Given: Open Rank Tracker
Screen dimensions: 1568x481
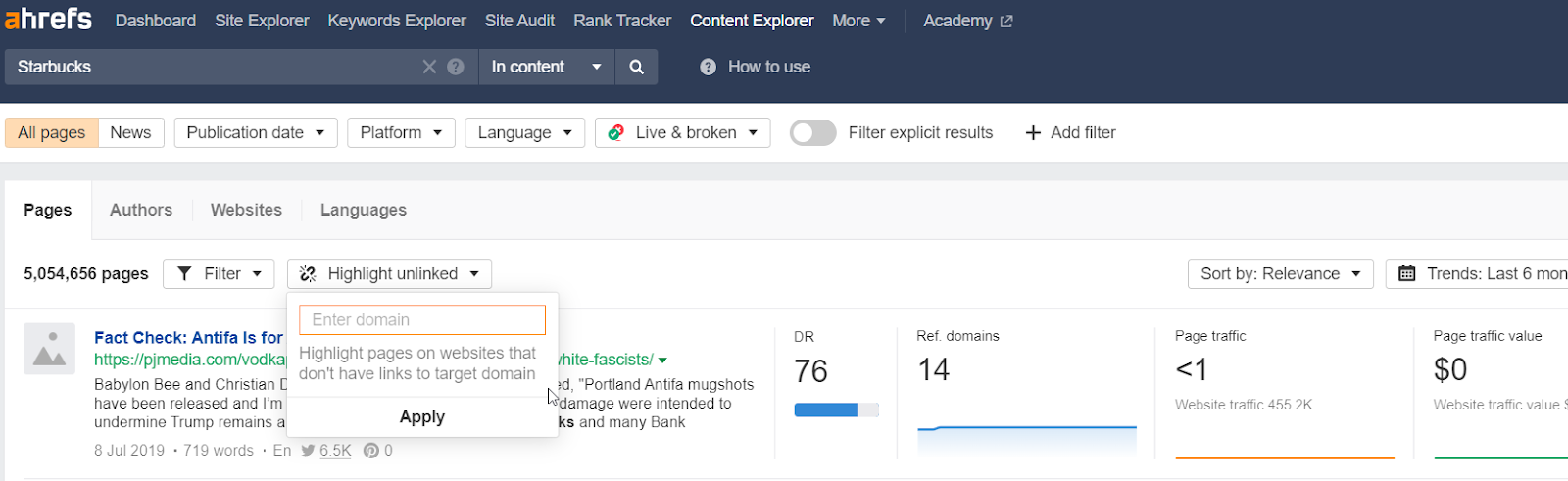Looking at the screenshot, I should pyautogui.click(x=622, y=21).
